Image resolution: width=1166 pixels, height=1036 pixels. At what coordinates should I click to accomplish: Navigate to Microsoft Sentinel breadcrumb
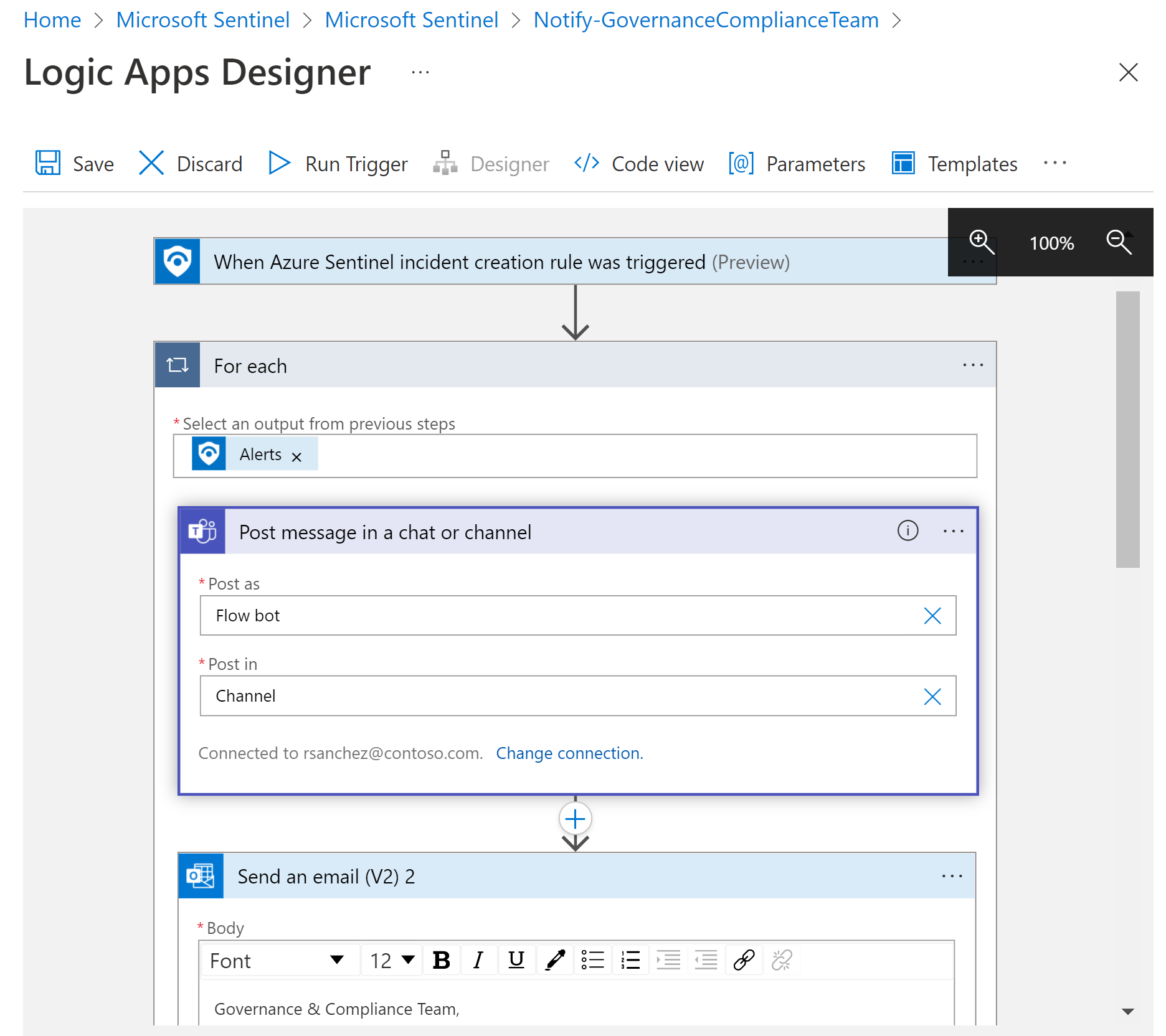[202, 19]
